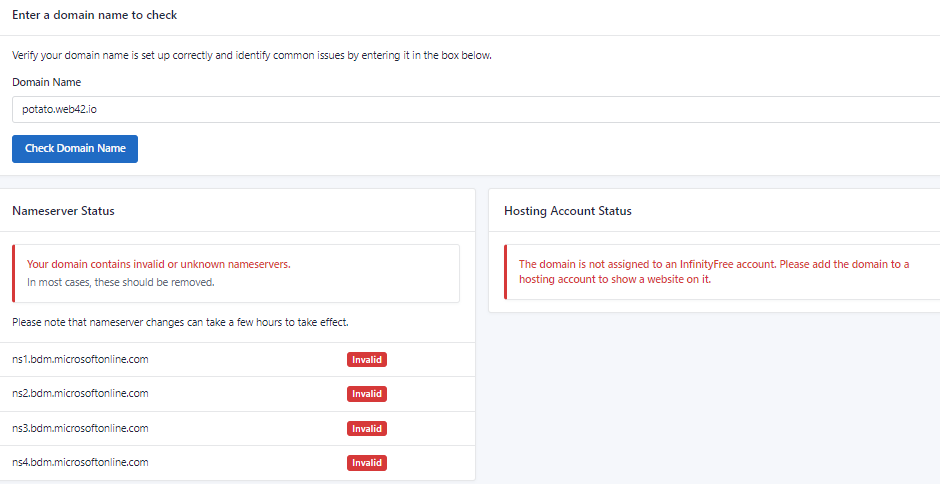
Task: Select the Hosting Account Status panel heading
Action: (x=567, y=211)
